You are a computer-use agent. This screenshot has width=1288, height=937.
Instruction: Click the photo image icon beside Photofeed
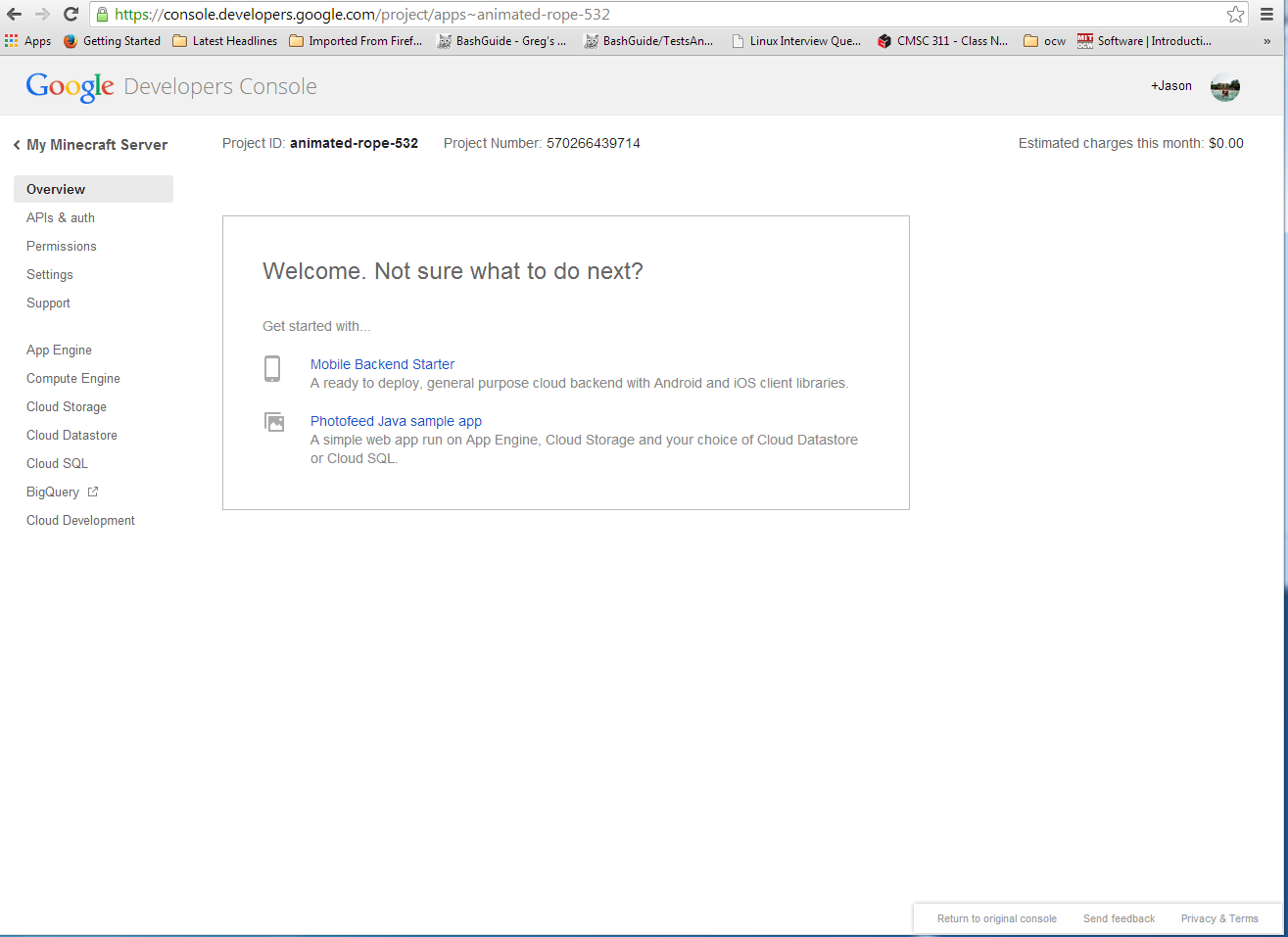(274, 422)
